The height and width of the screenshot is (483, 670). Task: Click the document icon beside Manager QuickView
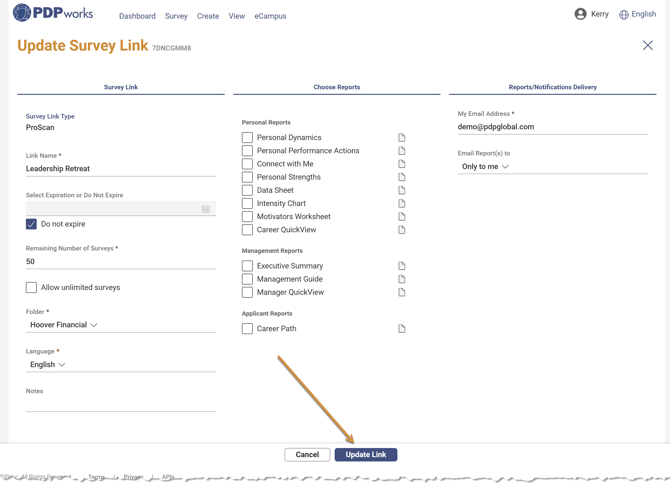pyautogui.click(x=402, y=292)
